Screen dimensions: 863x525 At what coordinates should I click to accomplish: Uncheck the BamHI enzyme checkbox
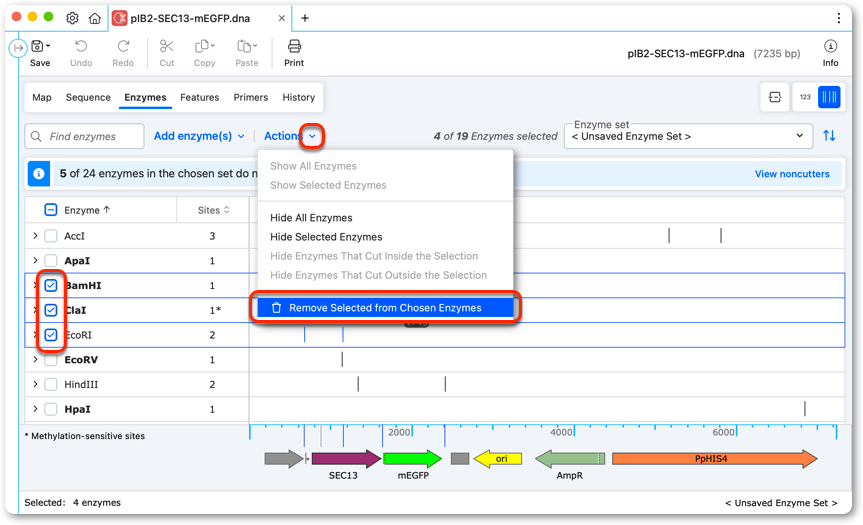[51, 286]
